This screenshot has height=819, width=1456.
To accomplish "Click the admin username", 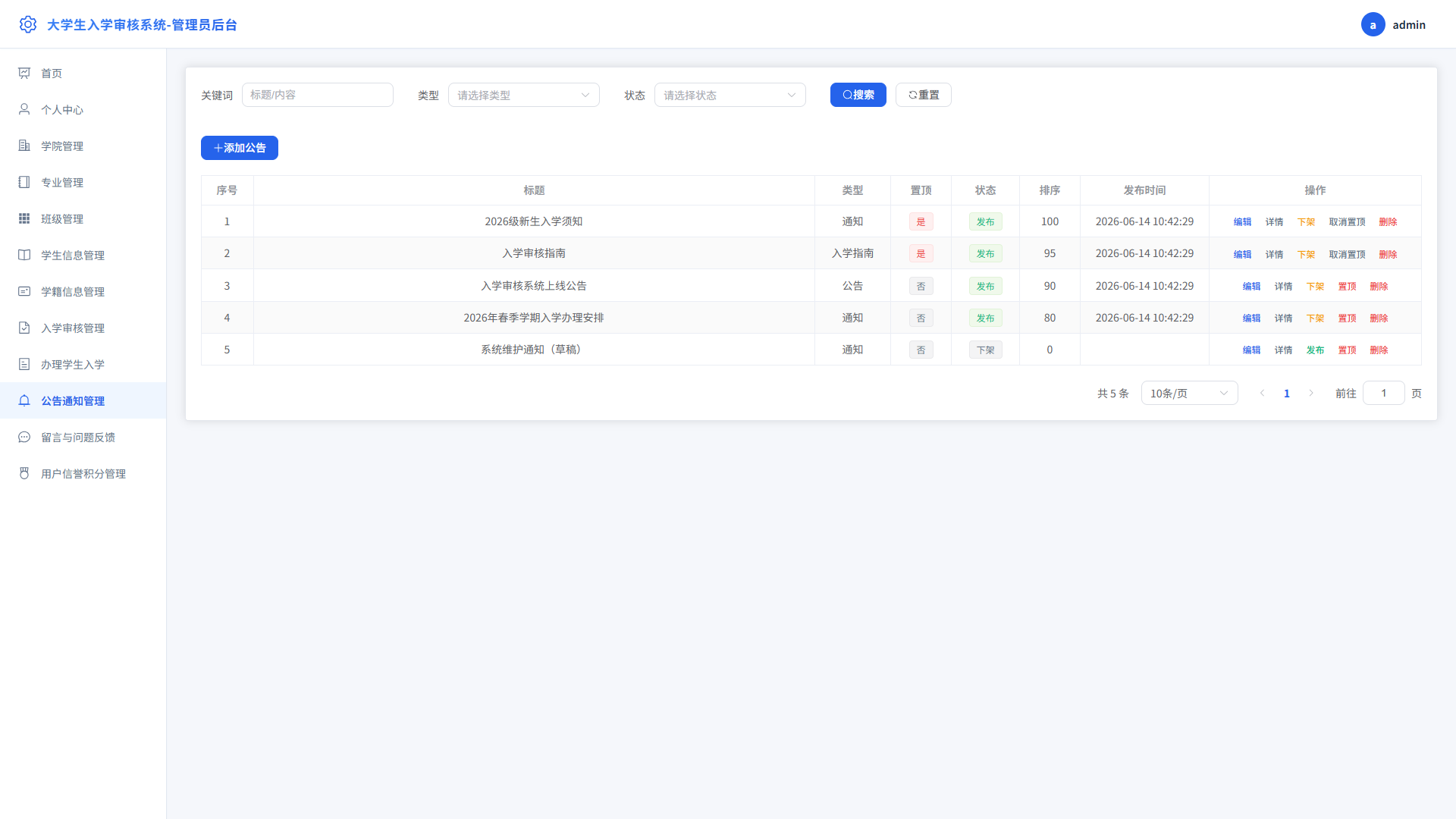I will 1409,24.
